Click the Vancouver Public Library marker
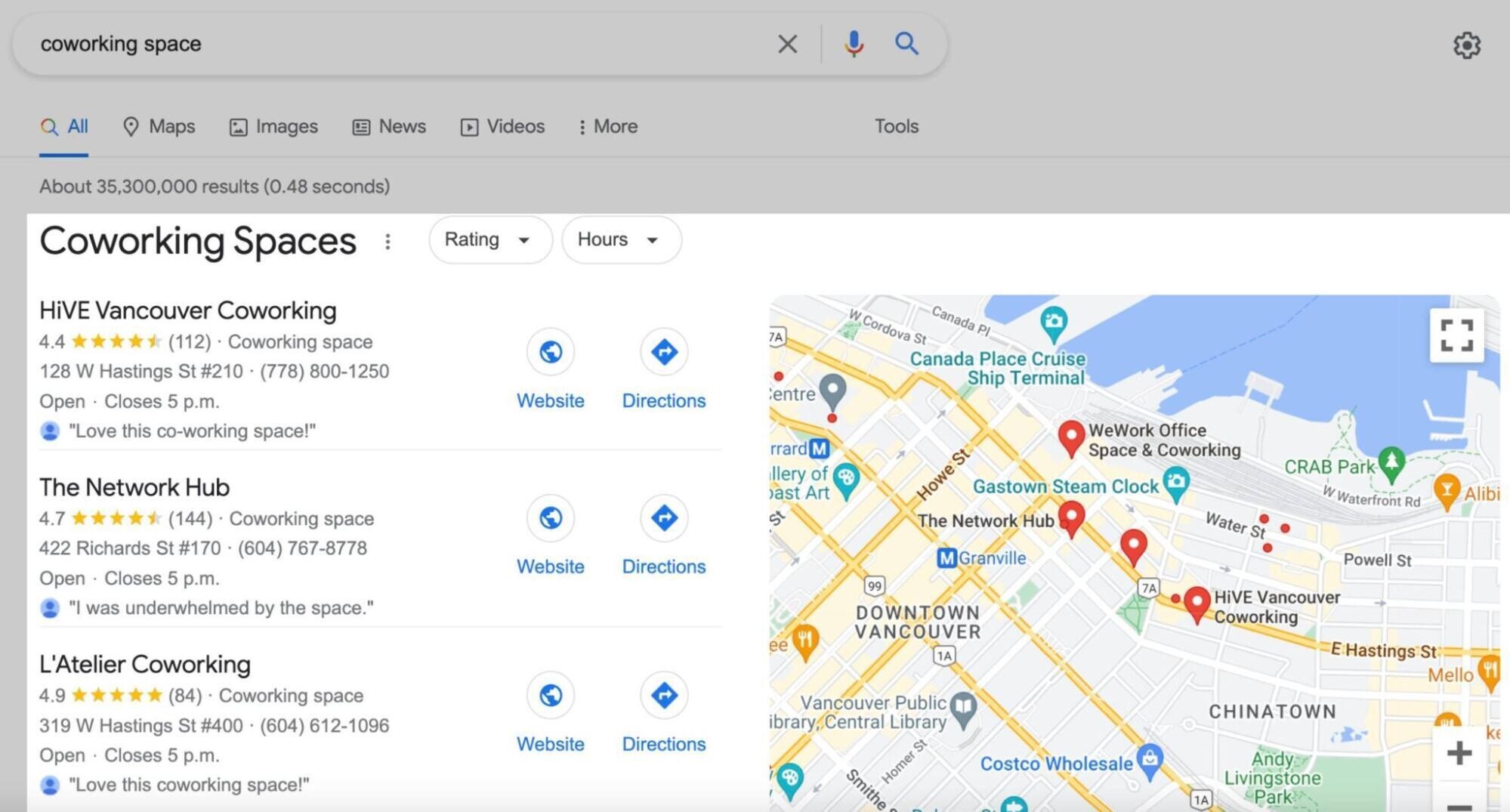1510x812 pixels. tap(963, 709)
